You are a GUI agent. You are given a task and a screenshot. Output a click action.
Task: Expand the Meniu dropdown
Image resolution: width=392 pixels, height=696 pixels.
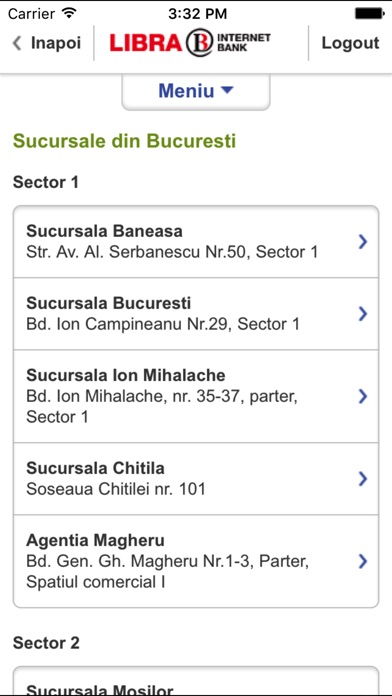click(196, 91)
